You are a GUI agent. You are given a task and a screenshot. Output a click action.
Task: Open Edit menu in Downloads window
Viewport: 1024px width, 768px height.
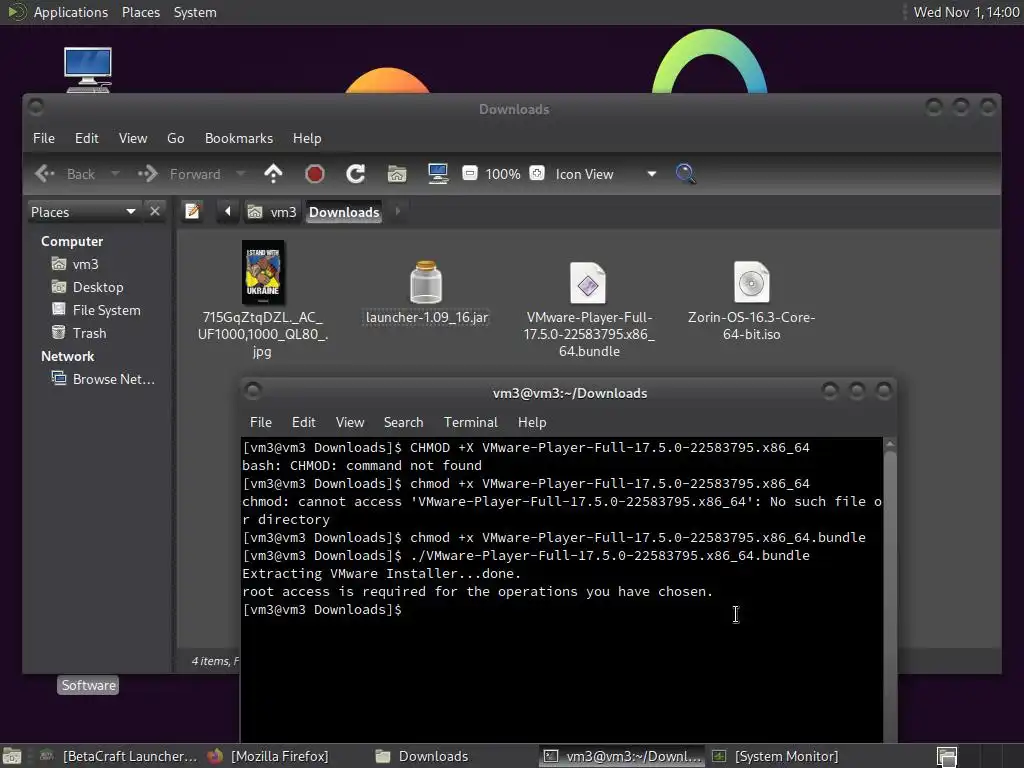tap(86, 138)
